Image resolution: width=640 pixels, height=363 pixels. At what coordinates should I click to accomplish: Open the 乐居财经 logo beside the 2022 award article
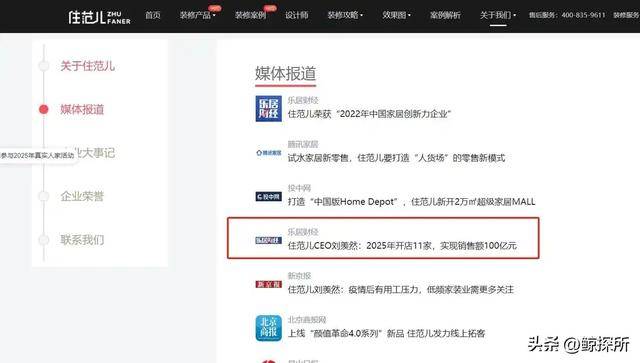pyautogui.click(x=269, y=109)
